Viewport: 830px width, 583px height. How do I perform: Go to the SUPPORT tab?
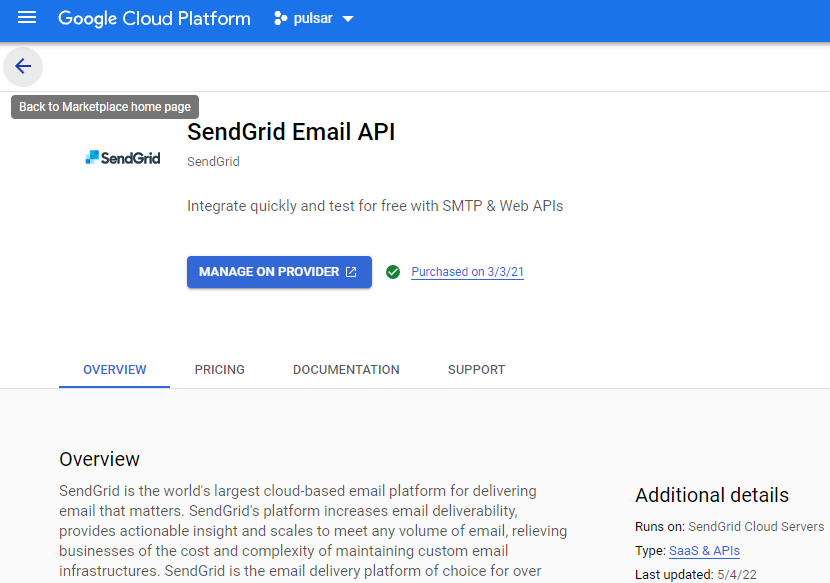coord(476,370)
